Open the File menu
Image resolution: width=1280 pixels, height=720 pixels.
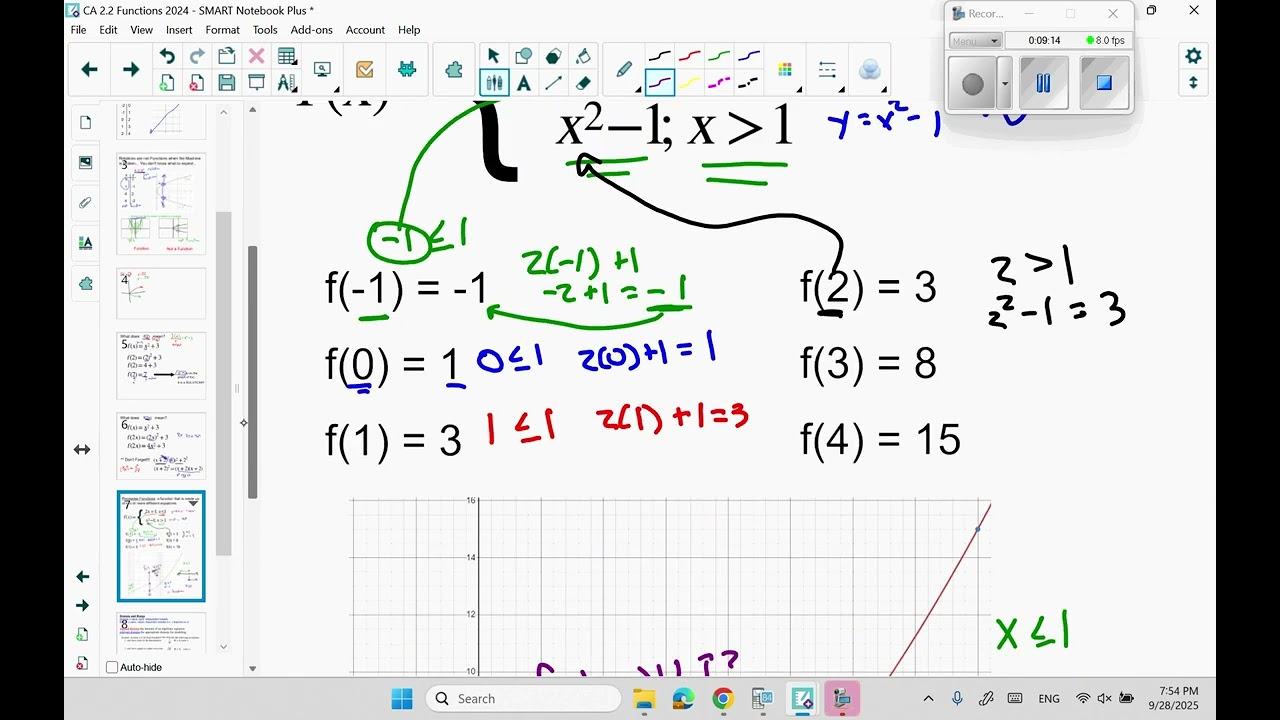pyautogui.click(x=78, y=30)
